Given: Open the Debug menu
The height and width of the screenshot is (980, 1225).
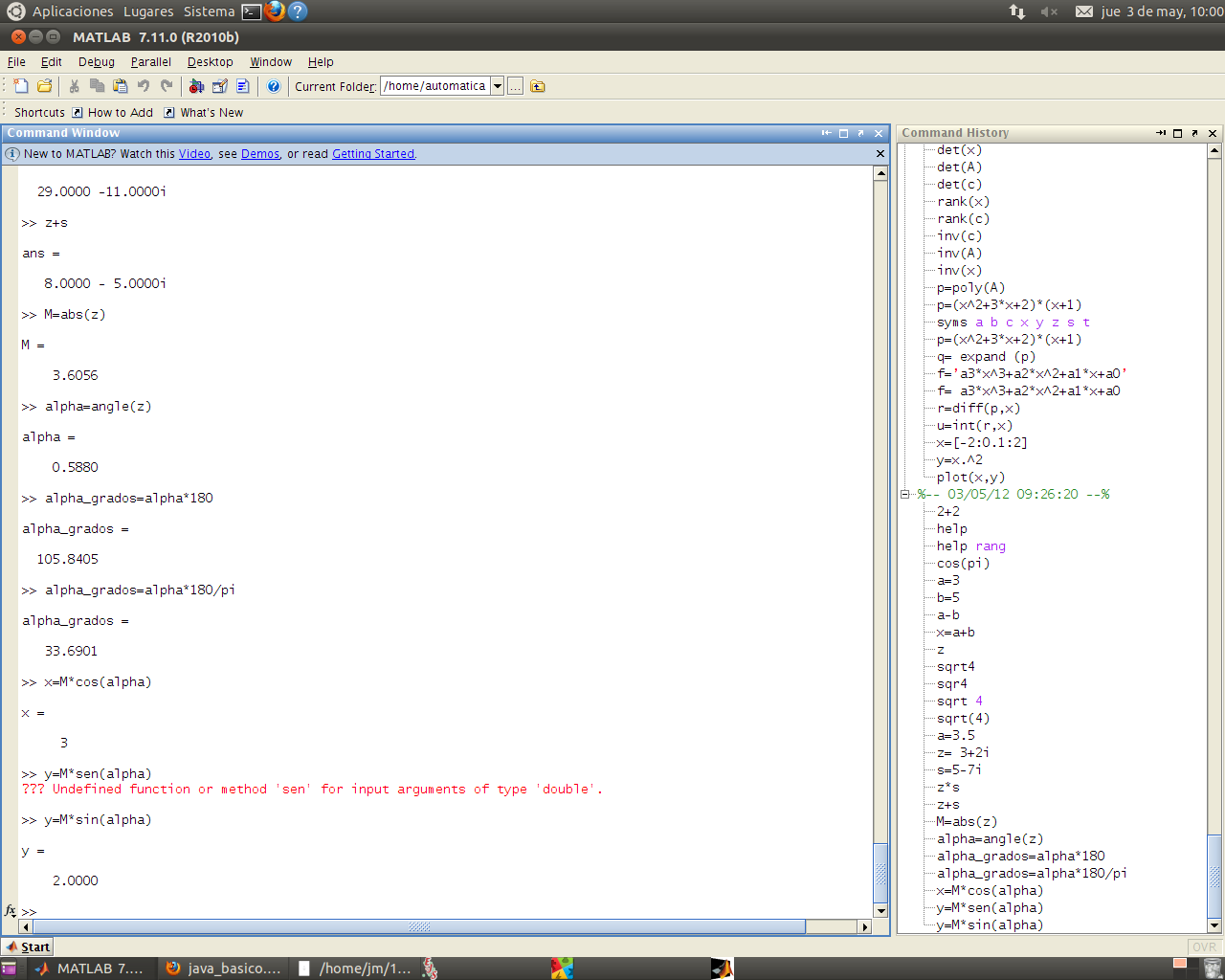Looking at the screenshot, I should pyautogui.click(x=96, y=61).
